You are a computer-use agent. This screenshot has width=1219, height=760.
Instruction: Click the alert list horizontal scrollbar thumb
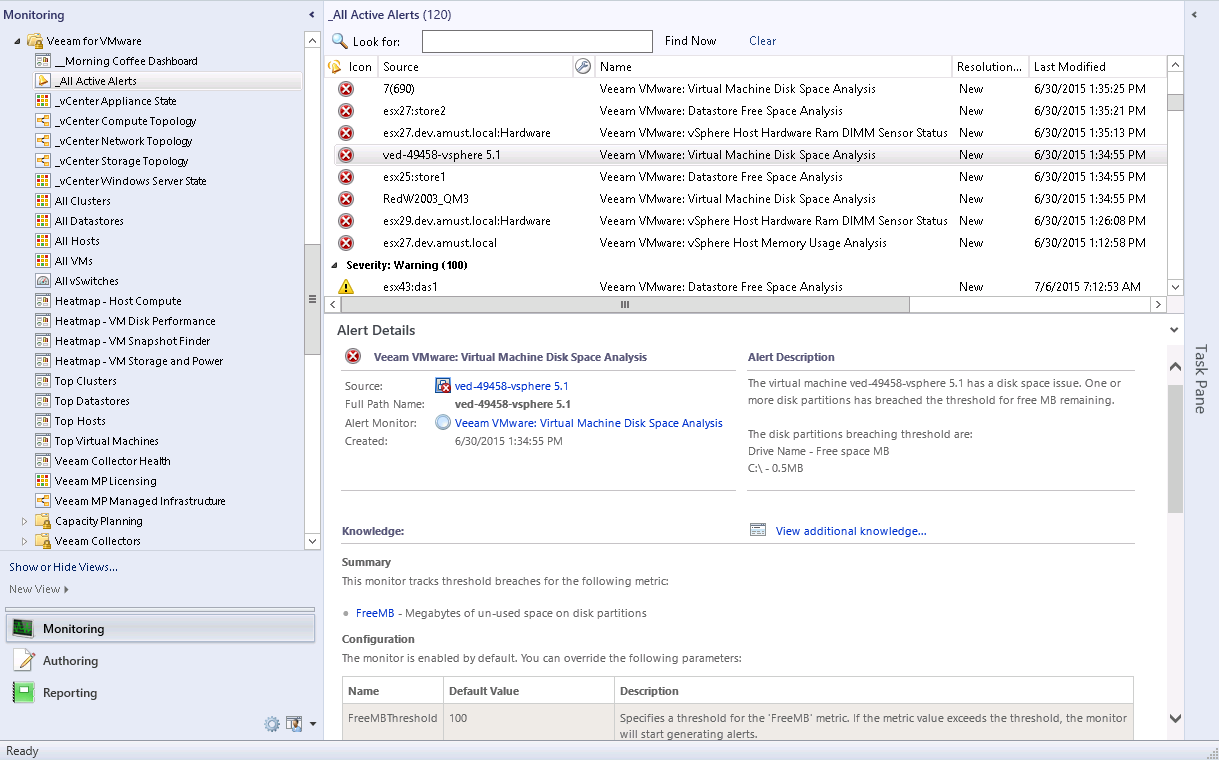[624, 305]
